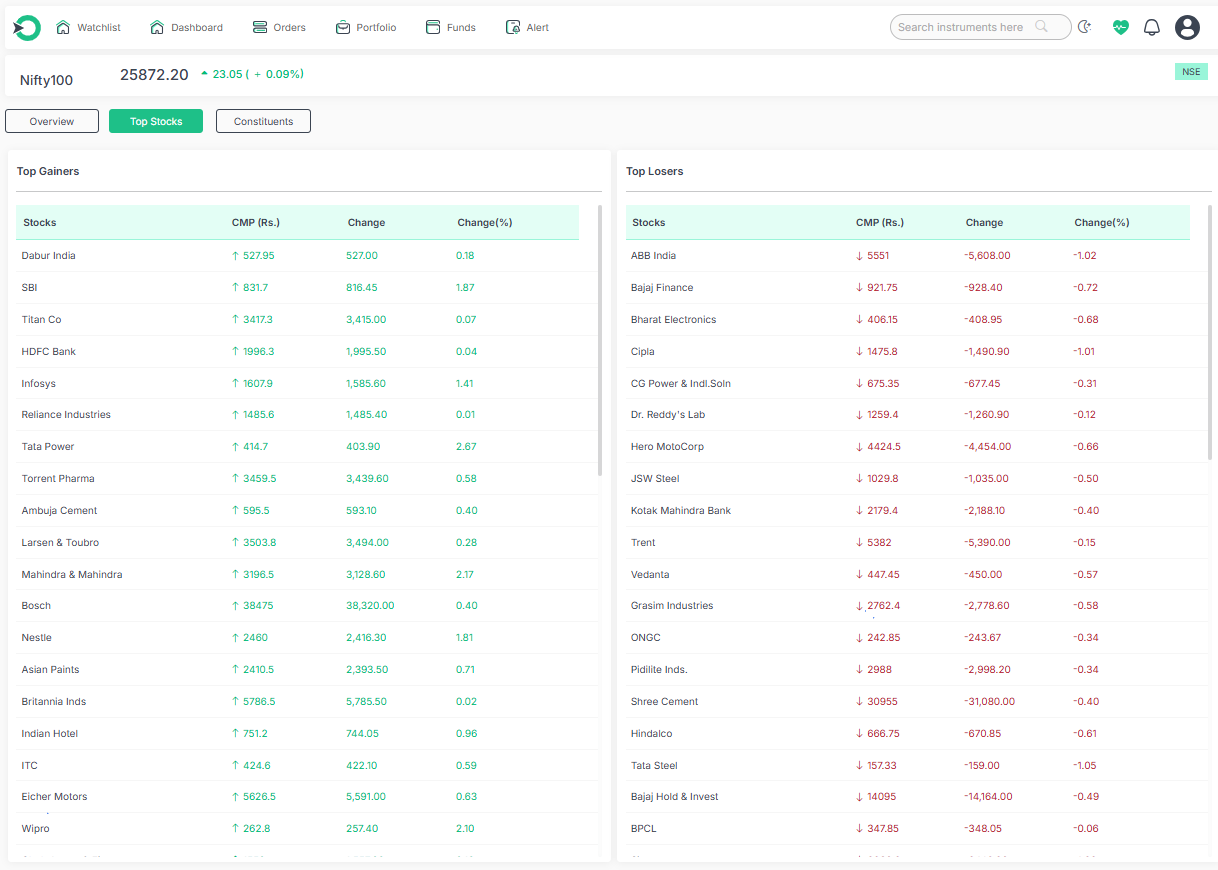This screenshot has width=1218, height=870.
Task: Click the Top Losers table scrollbar
Action: pyautogui.click(x=1210, y=330)
